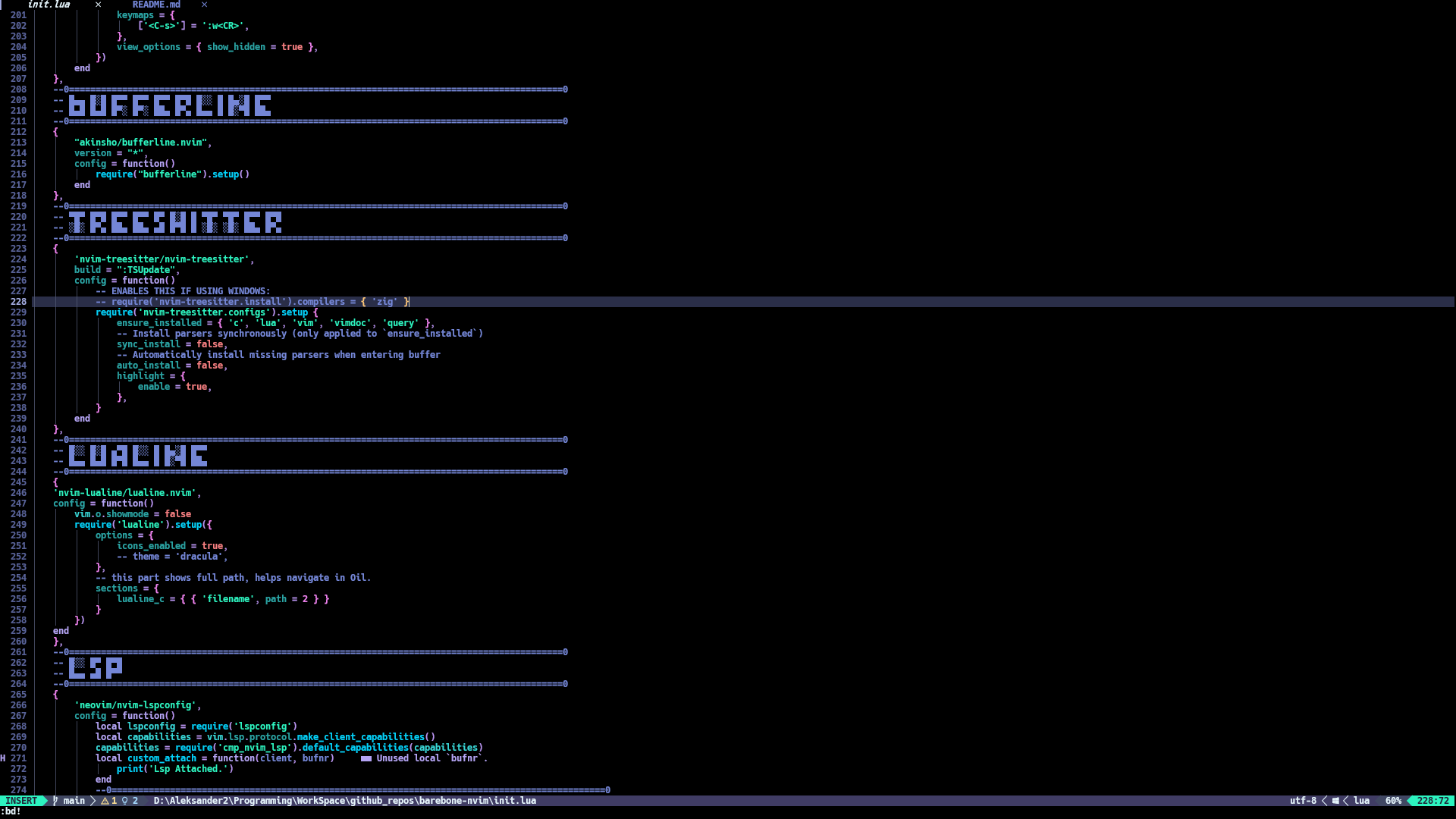Click the warning triangle diagnostic icon

105,801
